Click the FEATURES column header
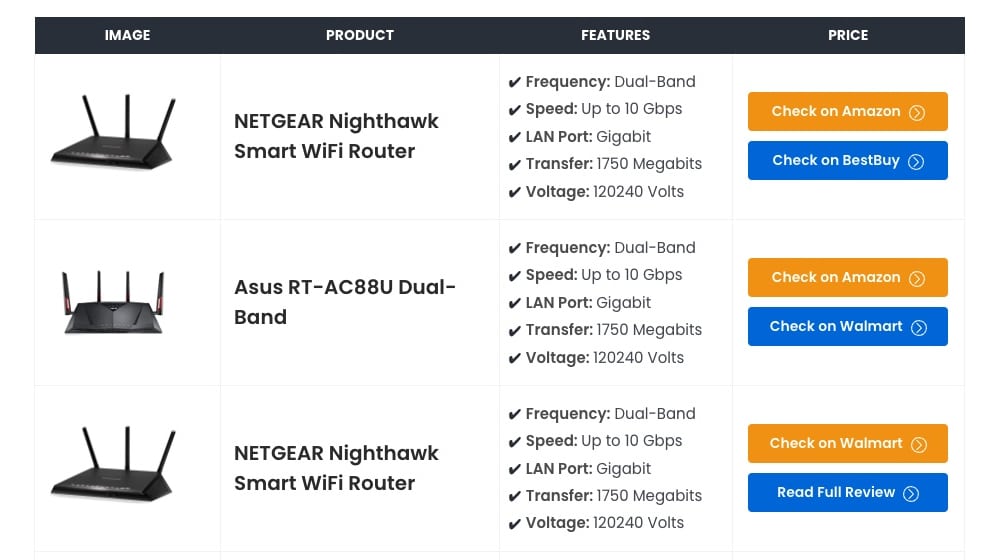1000x560 pixels. coord(615,35)
